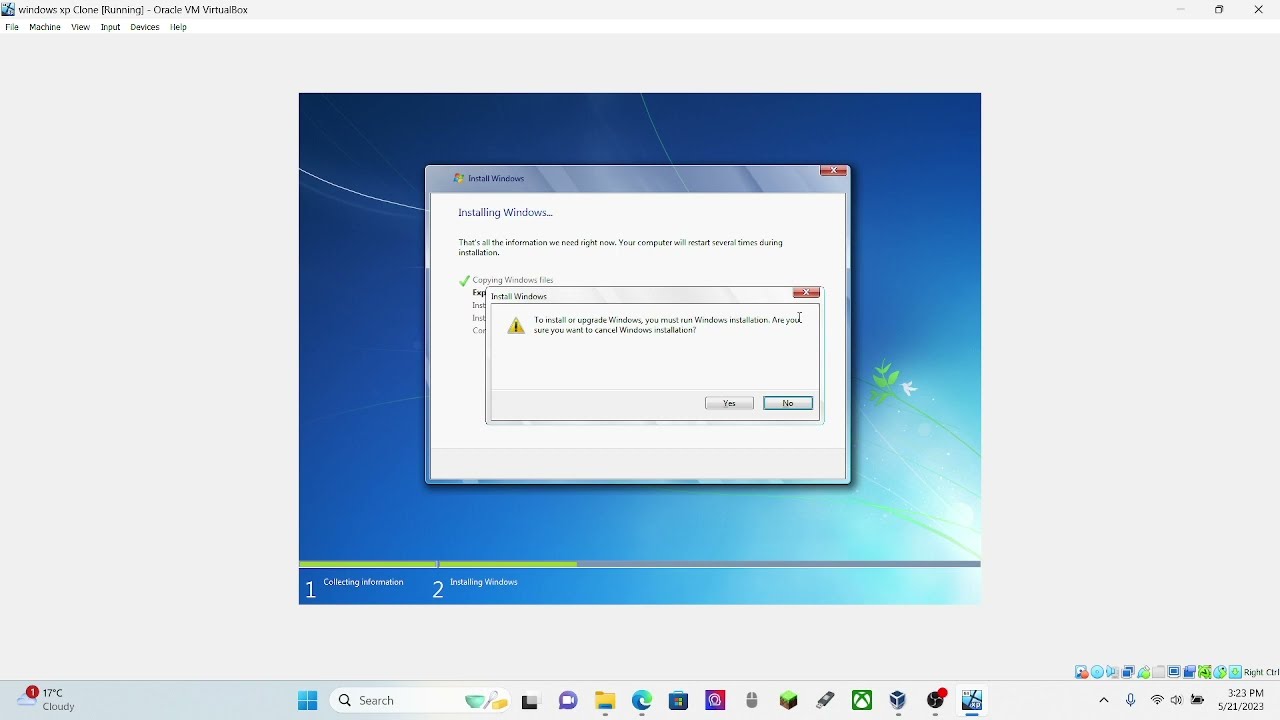
Task: Click the speaker volume icon in tray
Action: [x=1177, y=701]
